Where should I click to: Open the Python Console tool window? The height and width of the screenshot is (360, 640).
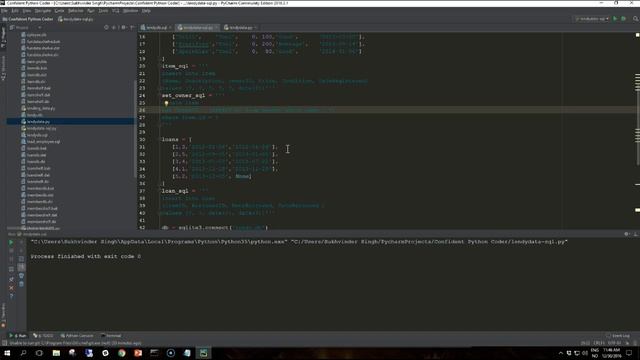click(77, 336)
